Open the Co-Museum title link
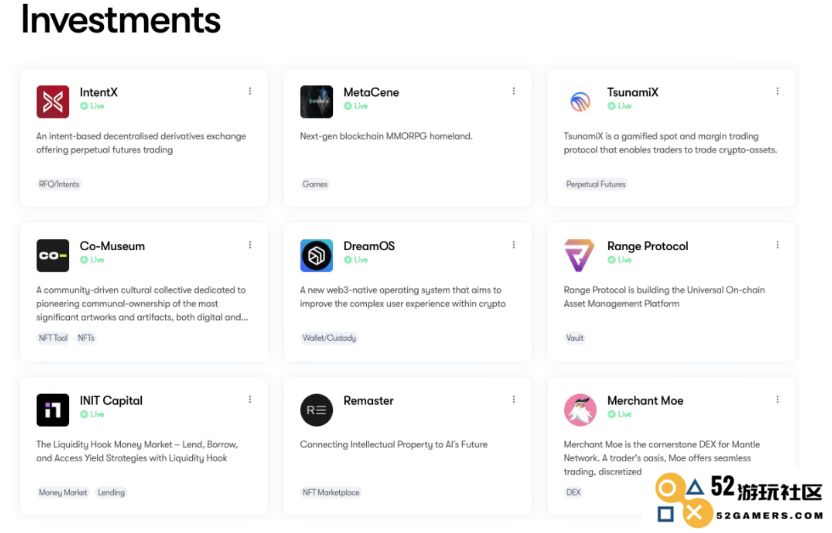 [x=112, y=246]
